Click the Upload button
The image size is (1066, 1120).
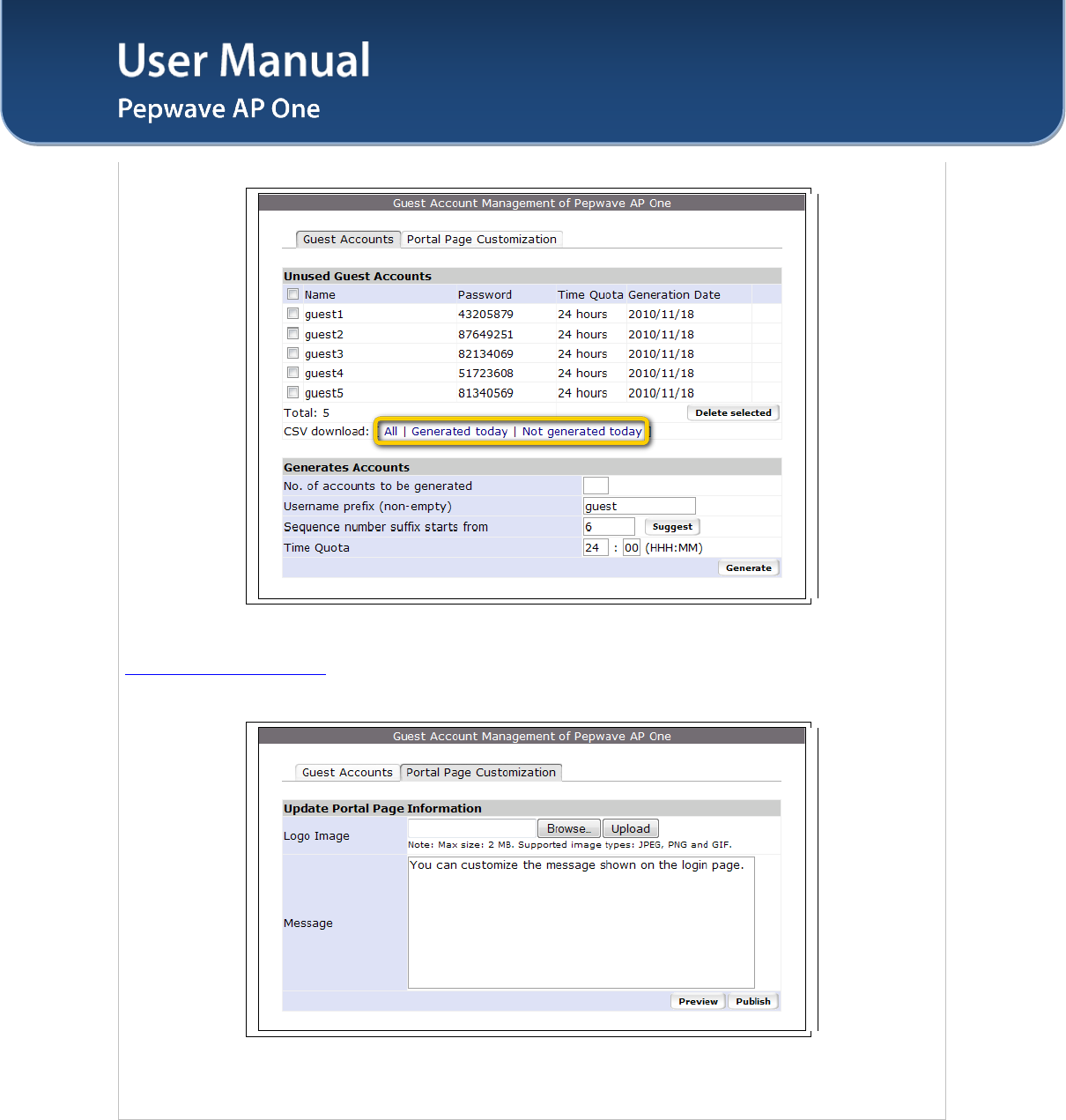(x=631, y=828)
